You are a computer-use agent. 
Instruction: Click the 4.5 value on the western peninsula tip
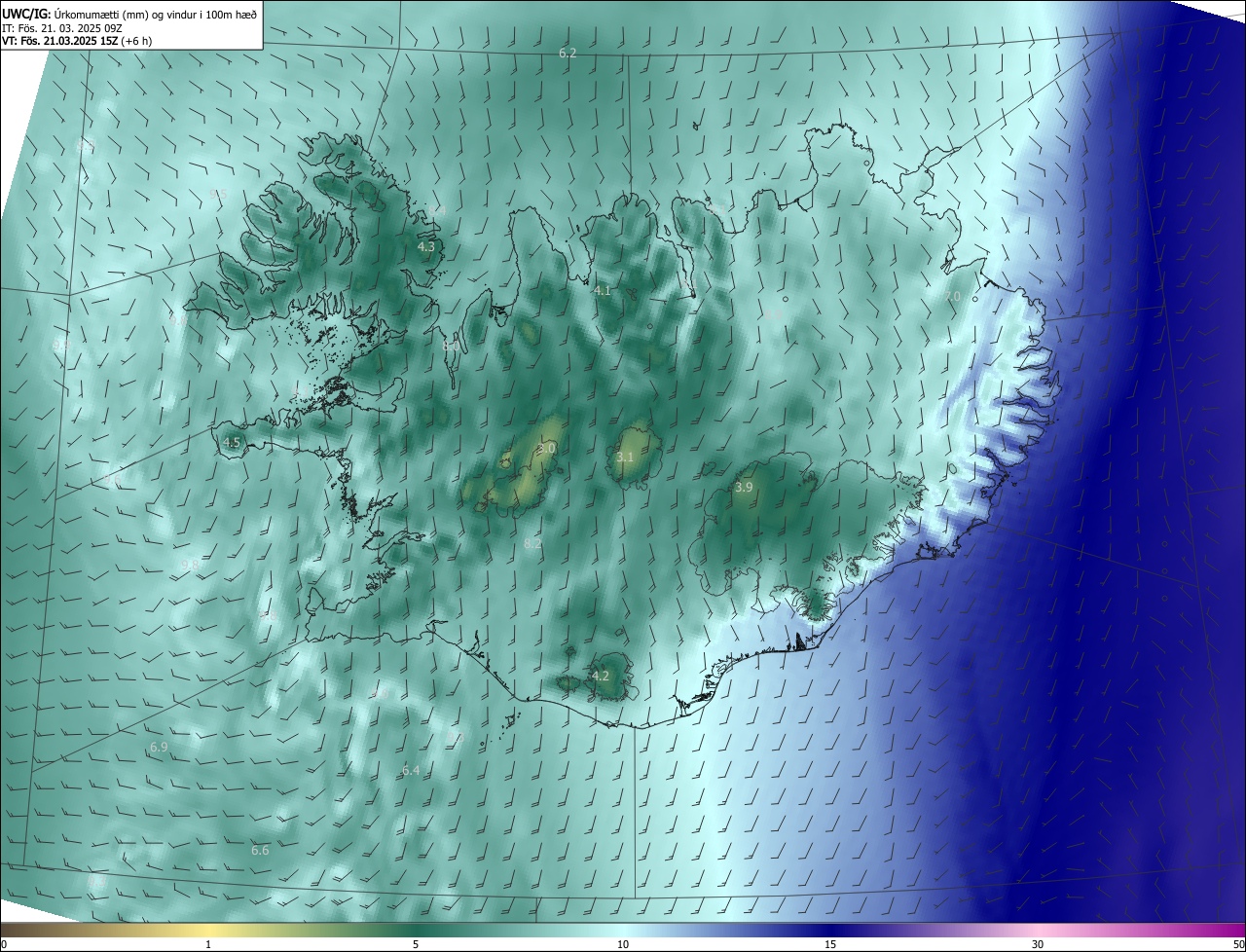pyautogui.click(x=232, y=442)
